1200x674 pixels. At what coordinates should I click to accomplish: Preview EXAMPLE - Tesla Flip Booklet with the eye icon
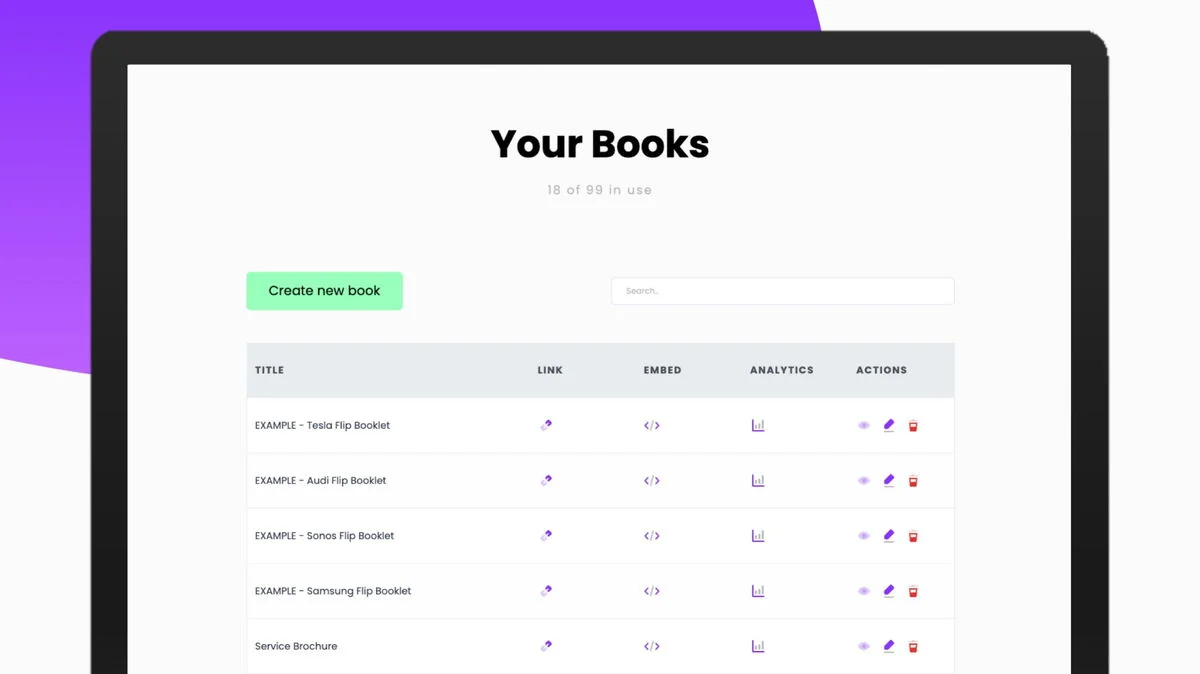click(x=863, y=424)
